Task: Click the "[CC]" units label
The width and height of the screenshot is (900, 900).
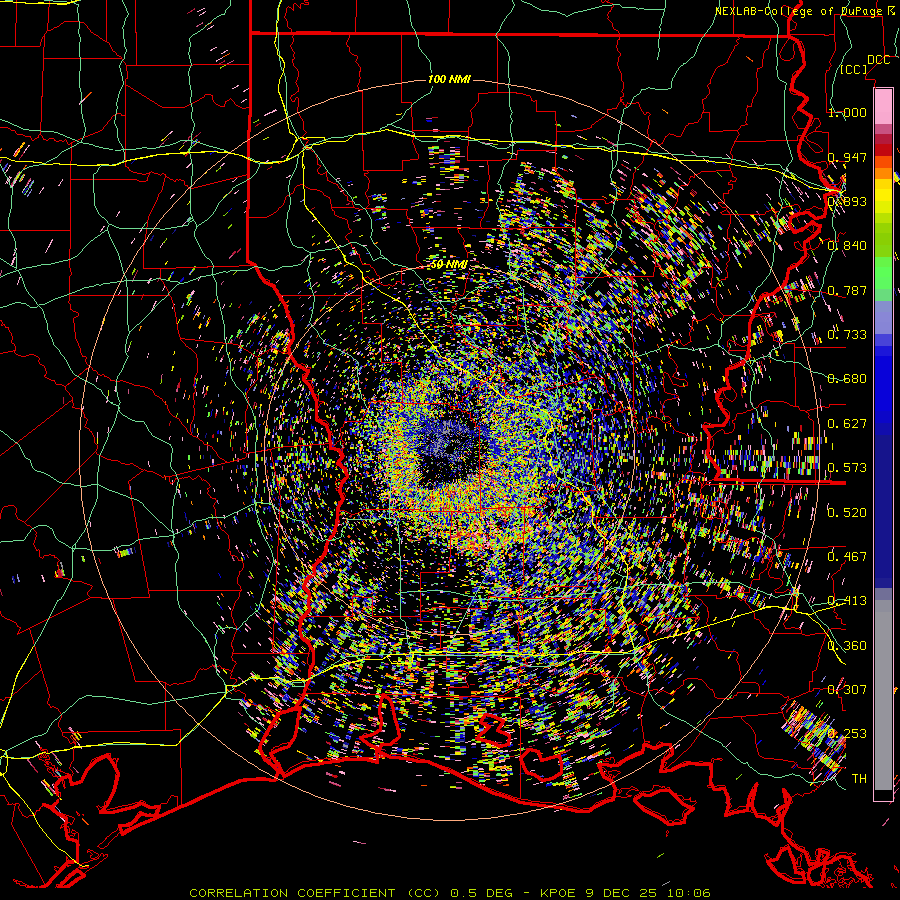Action: point(854,69)
